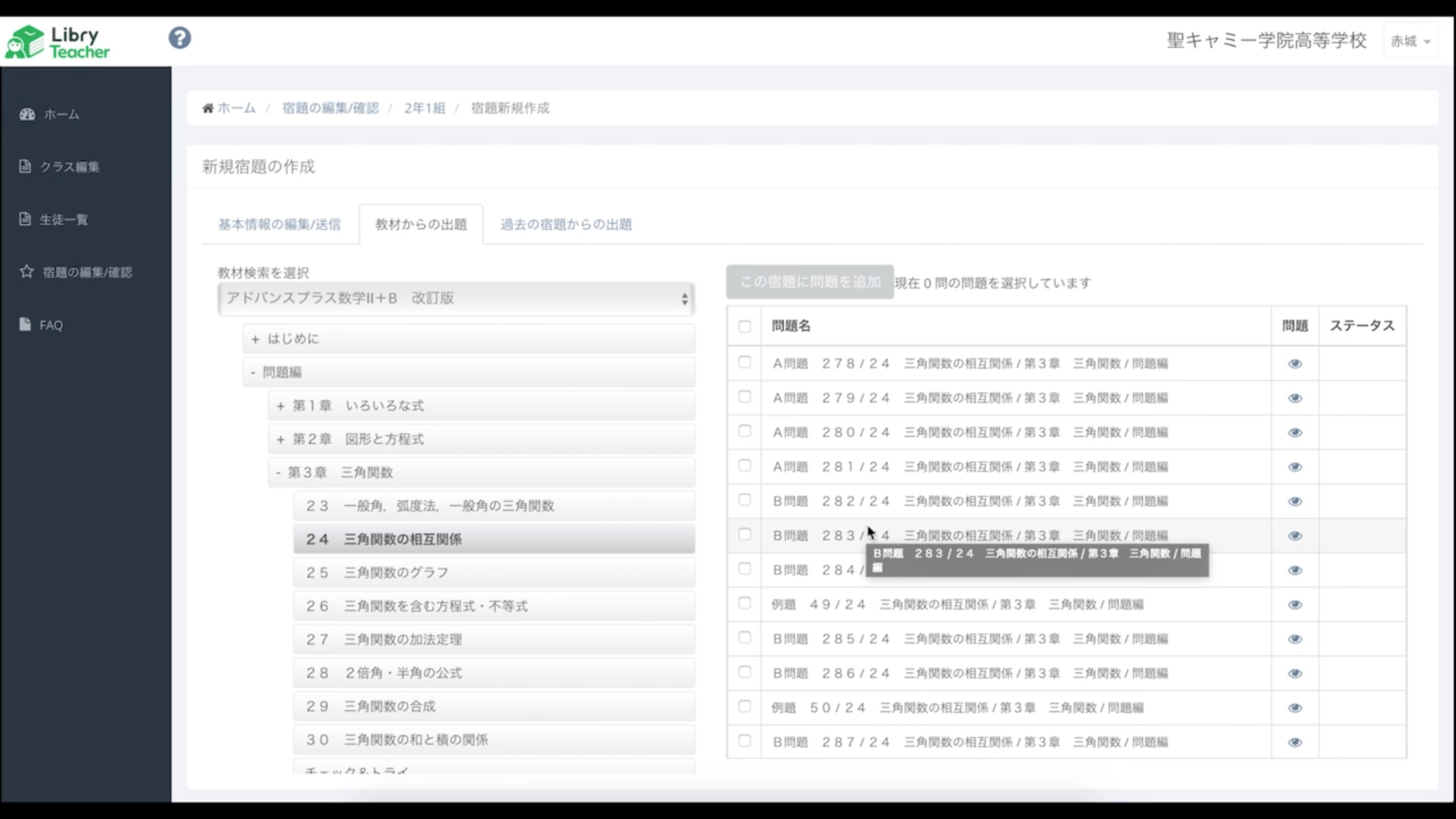The height and width of the screenshot is (819, 1456).
Task: Click the help question mark icon
Action: tap(180, 38)
